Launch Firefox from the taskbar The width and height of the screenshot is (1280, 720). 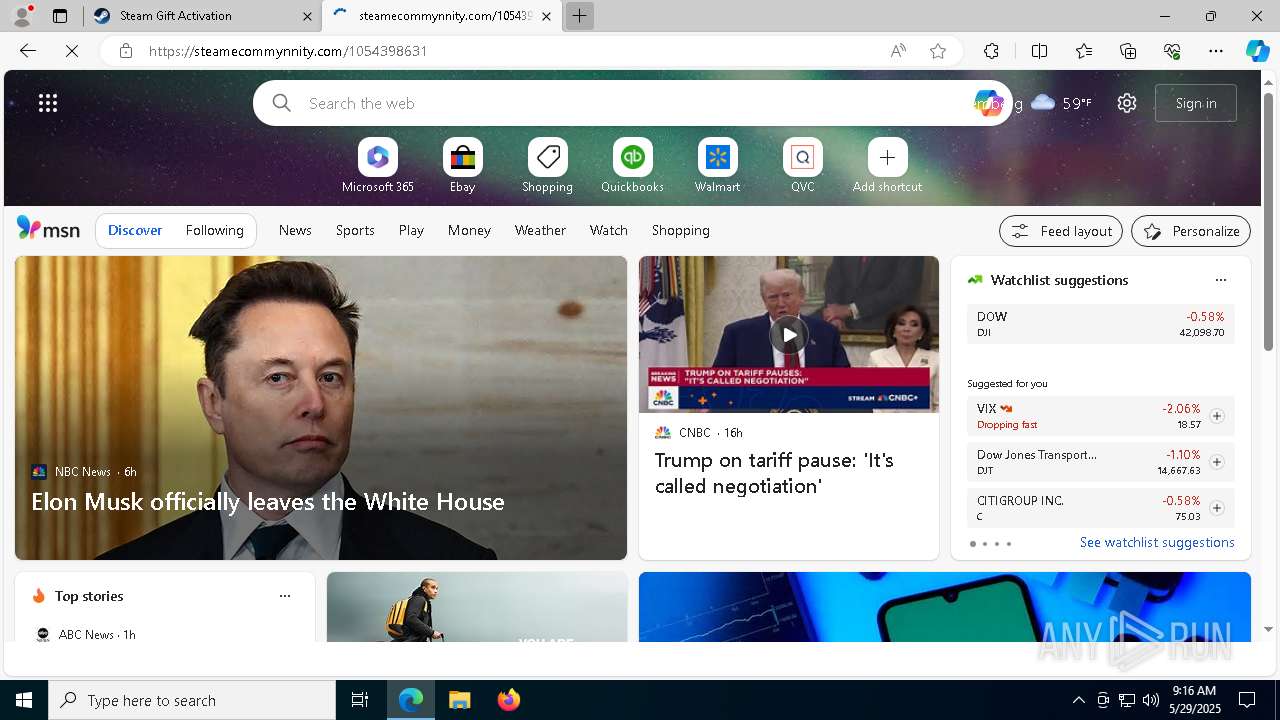point(509,700)
